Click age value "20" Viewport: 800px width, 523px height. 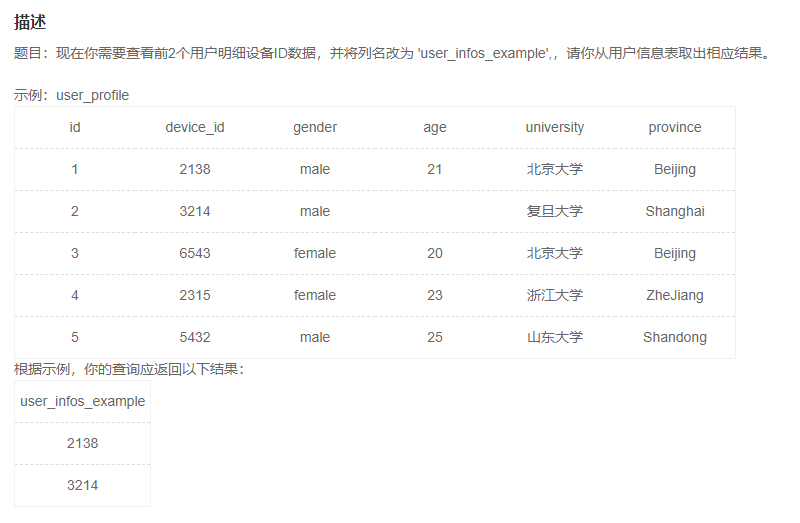point(435,253)
